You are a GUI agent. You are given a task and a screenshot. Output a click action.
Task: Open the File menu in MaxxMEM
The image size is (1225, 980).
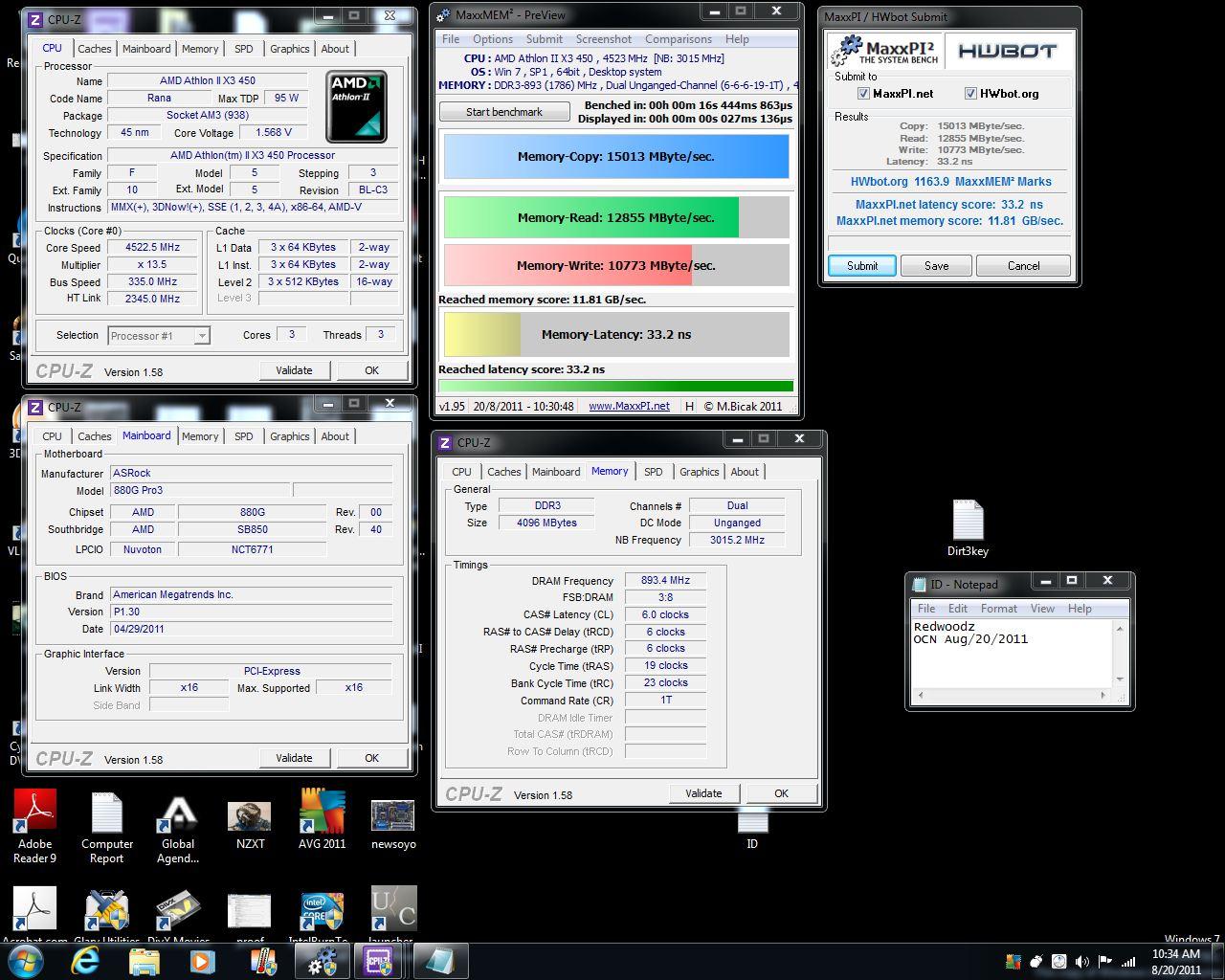[x=451, y=39]
